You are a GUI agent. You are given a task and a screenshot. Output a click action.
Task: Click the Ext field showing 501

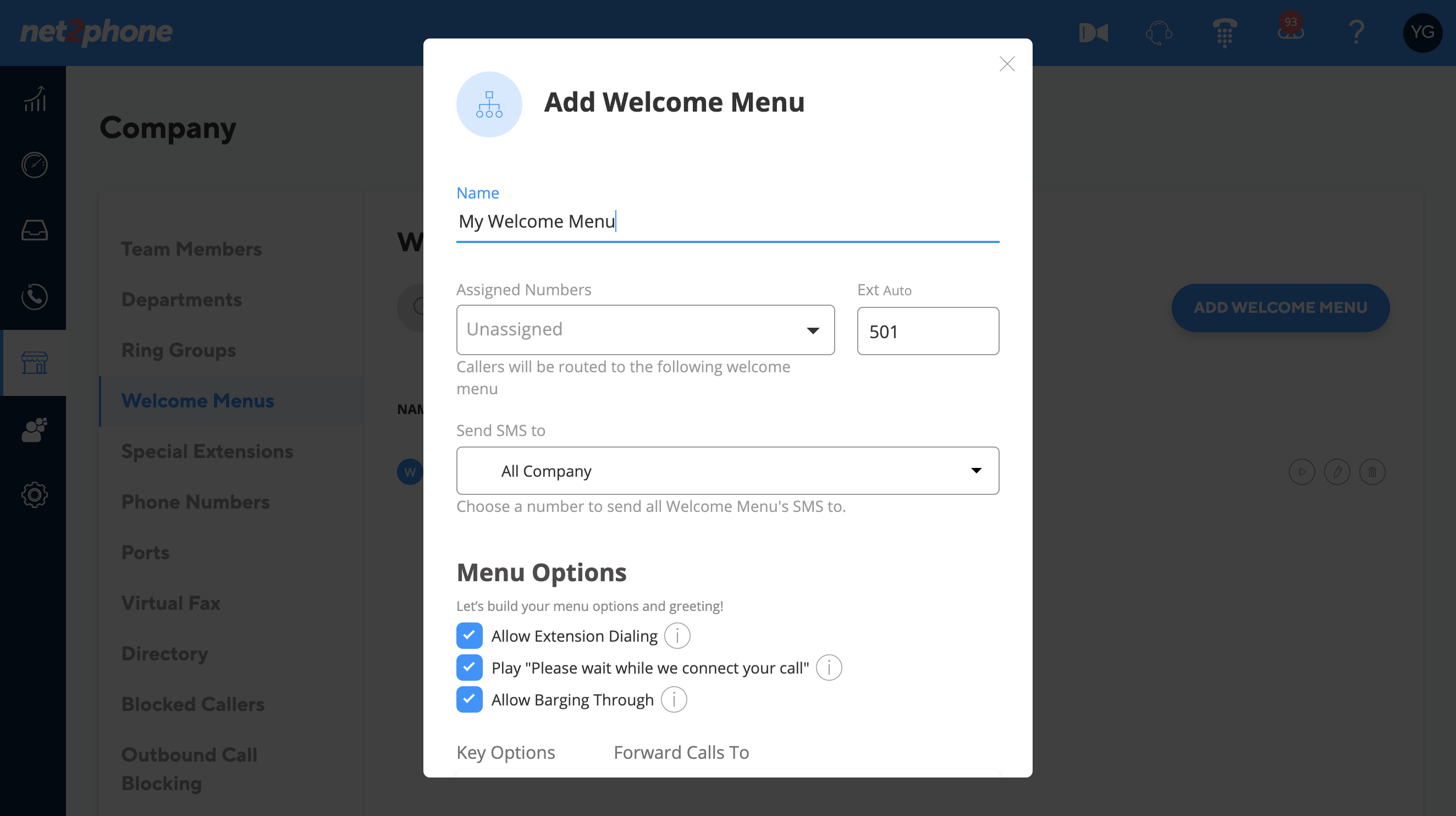pos(928,331)
